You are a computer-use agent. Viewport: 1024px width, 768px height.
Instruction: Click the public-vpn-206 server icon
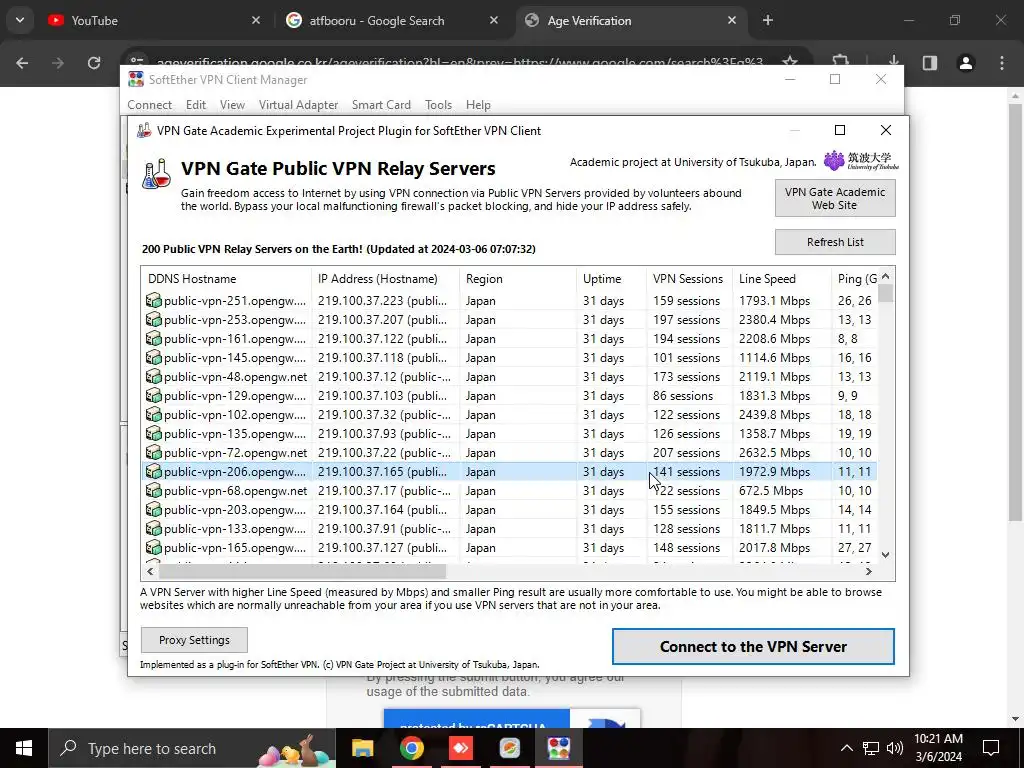pyautogui.click(x=153, y=471)
